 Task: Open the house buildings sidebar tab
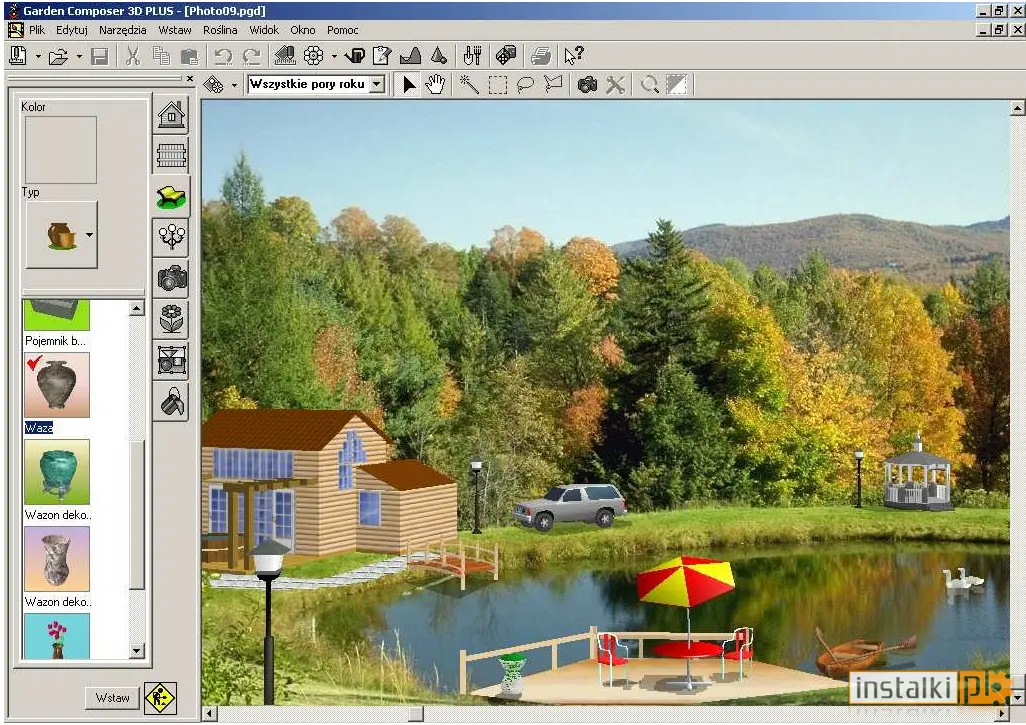[171, 114]
